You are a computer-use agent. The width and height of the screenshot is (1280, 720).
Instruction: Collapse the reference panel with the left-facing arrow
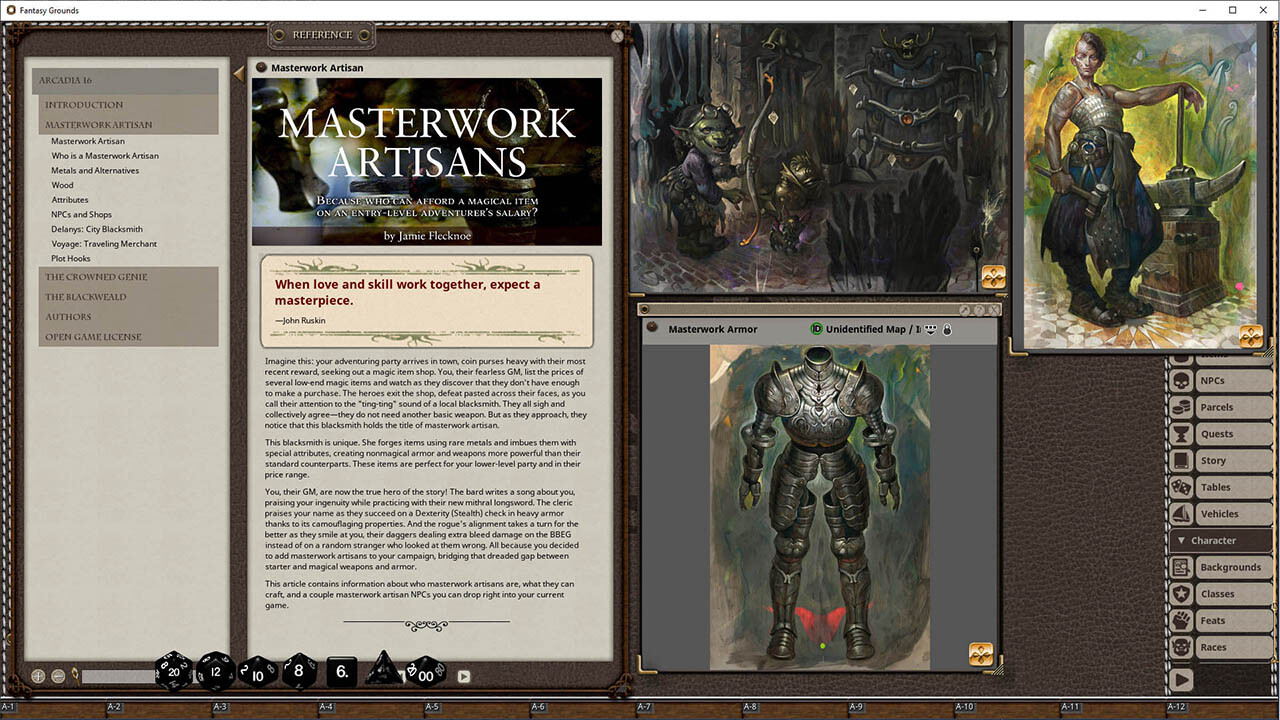238,72
